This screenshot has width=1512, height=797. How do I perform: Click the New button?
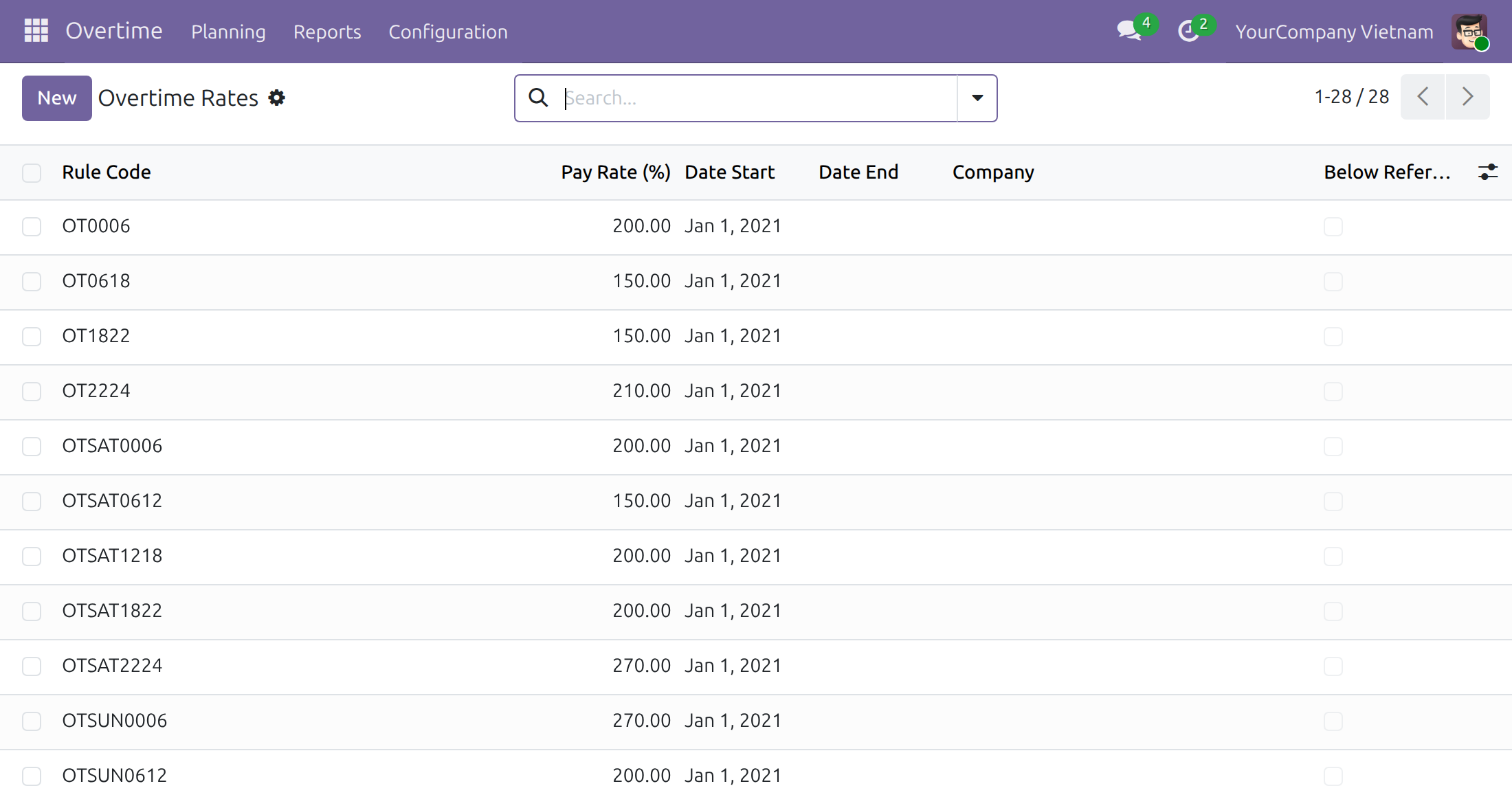57,98
